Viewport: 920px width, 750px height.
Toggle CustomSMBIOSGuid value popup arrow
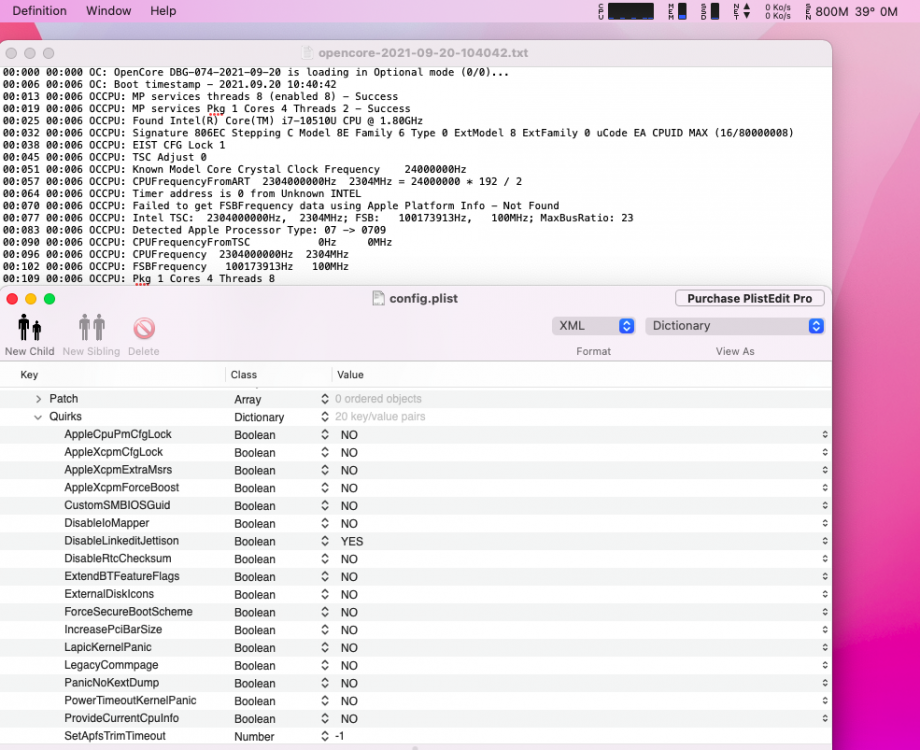pos(825,505)
